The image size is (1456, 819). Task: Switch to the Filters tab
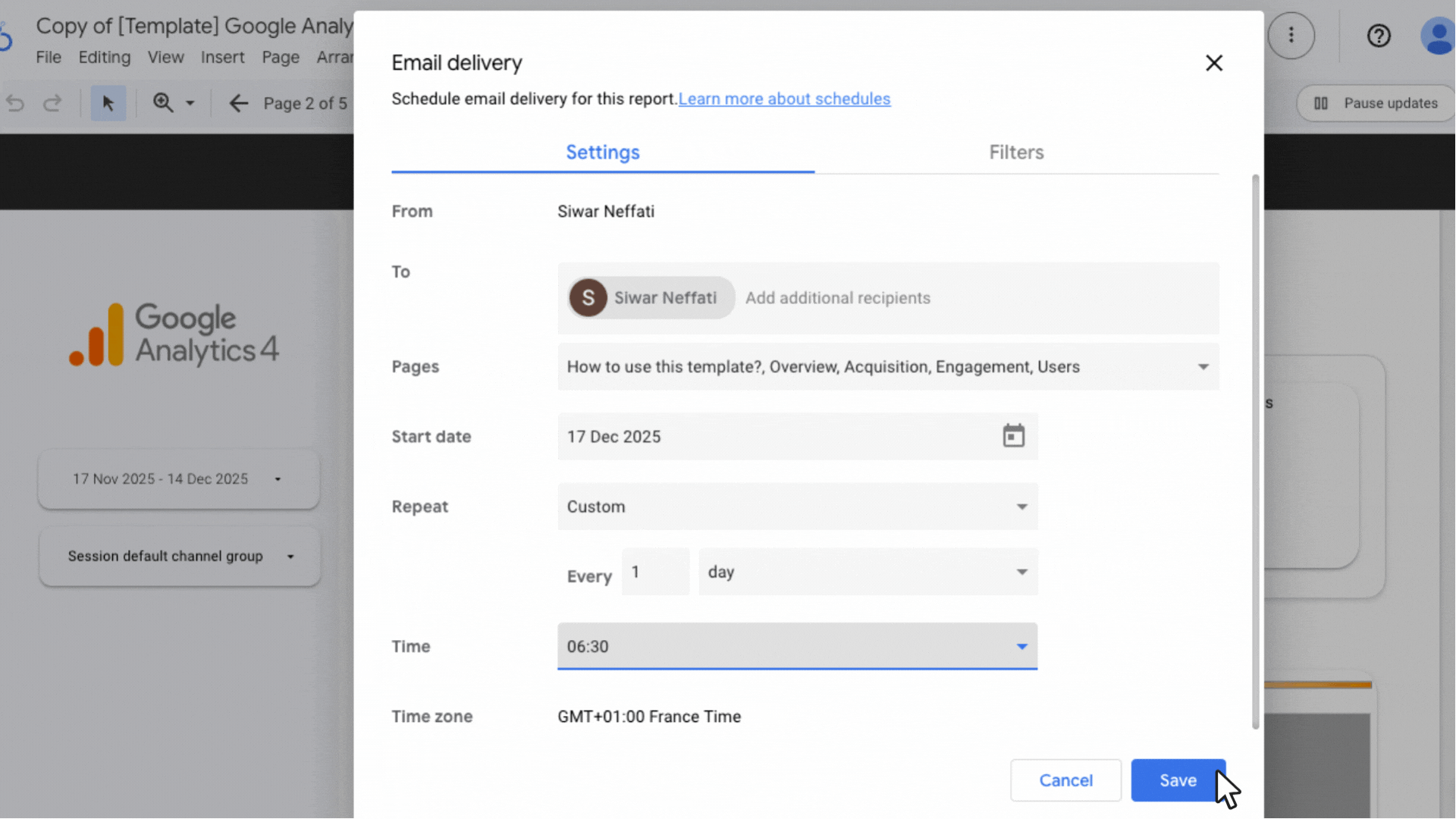1016,152
